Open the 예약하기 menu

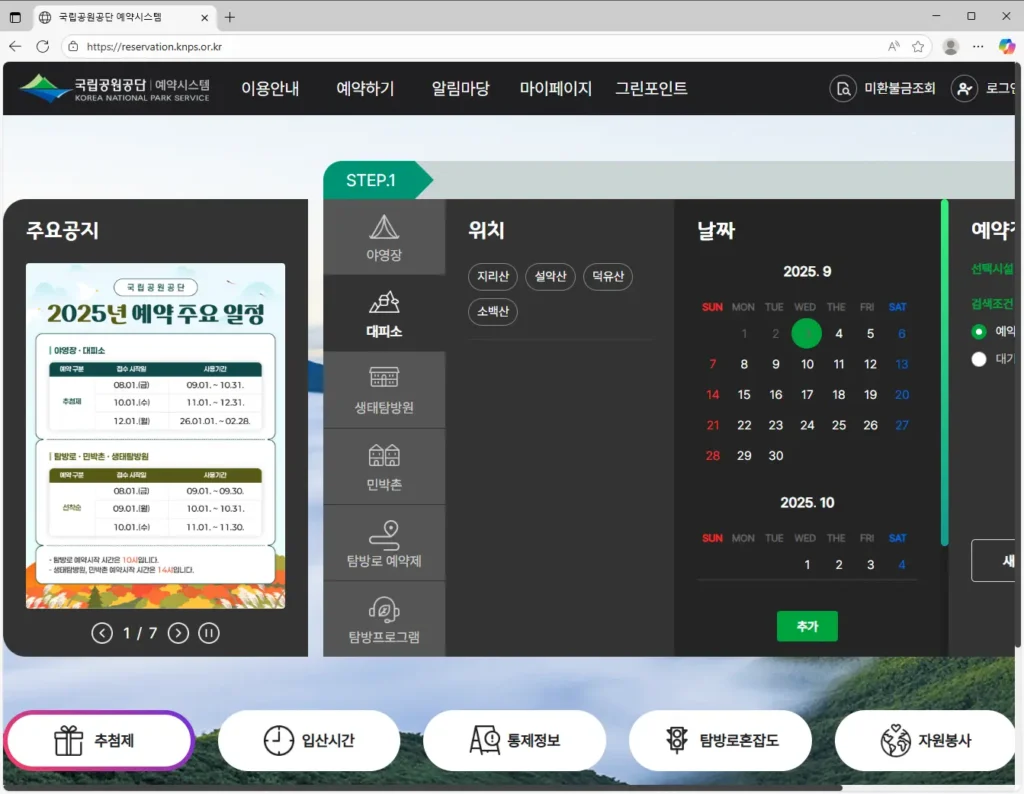tap(364, 88)
